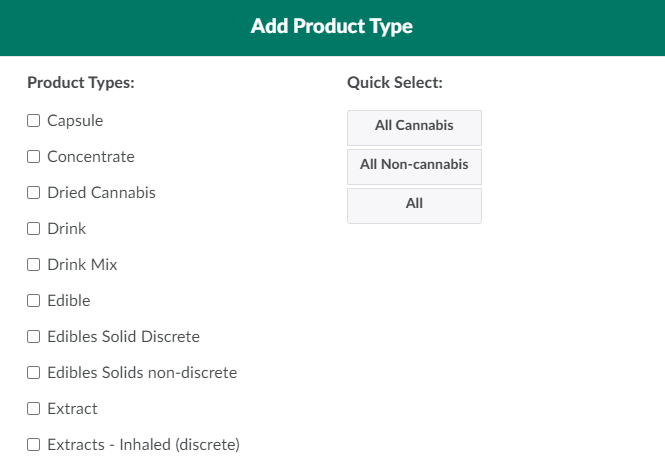Click the Drink Mix label text
The width and height of the screenshot is (665, 462).
[x=82, y=265]
